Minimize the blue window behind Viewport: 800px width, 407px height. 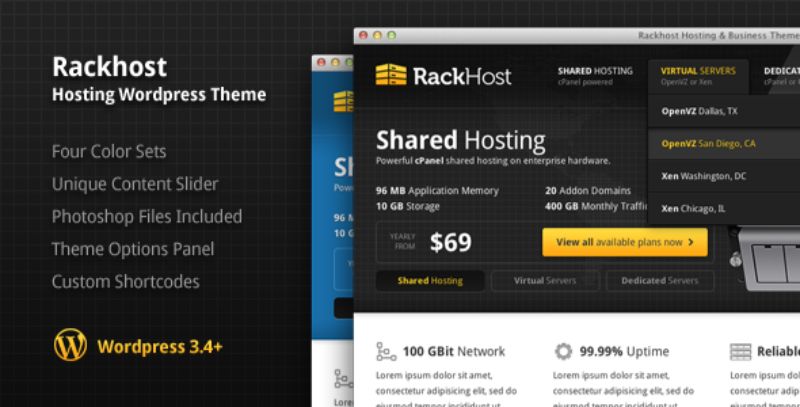(336, 62)
